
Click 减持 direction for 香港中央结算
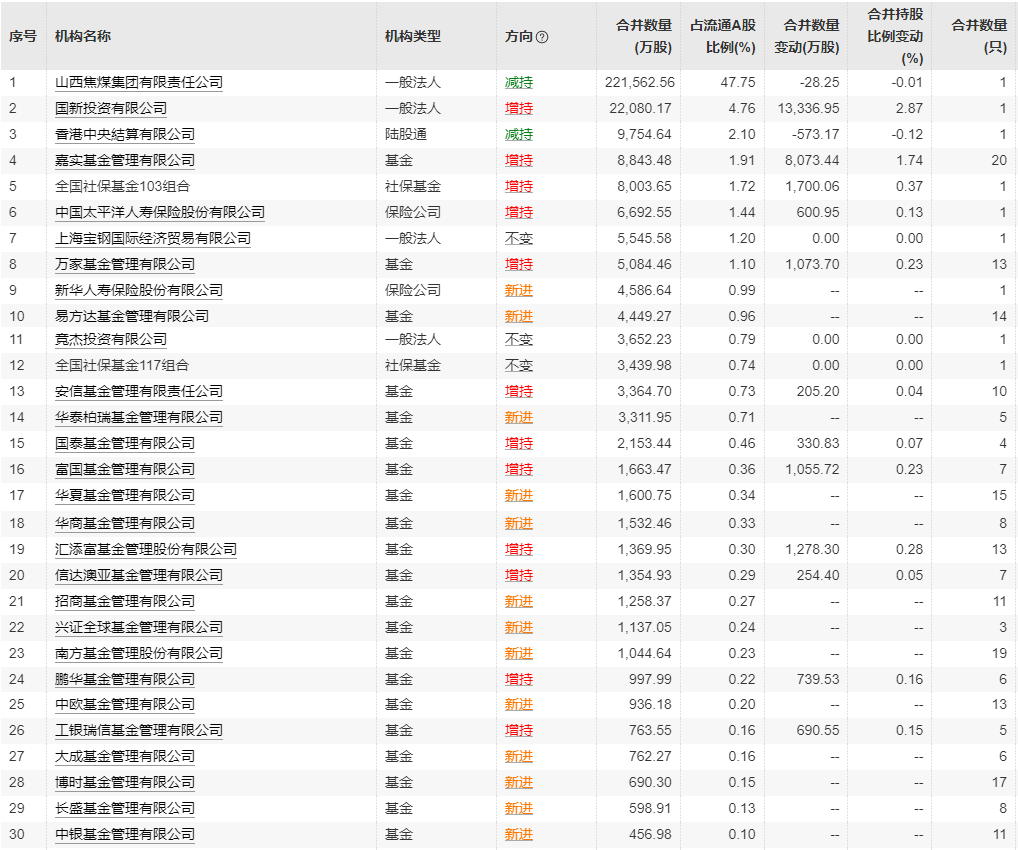[519, 134]
